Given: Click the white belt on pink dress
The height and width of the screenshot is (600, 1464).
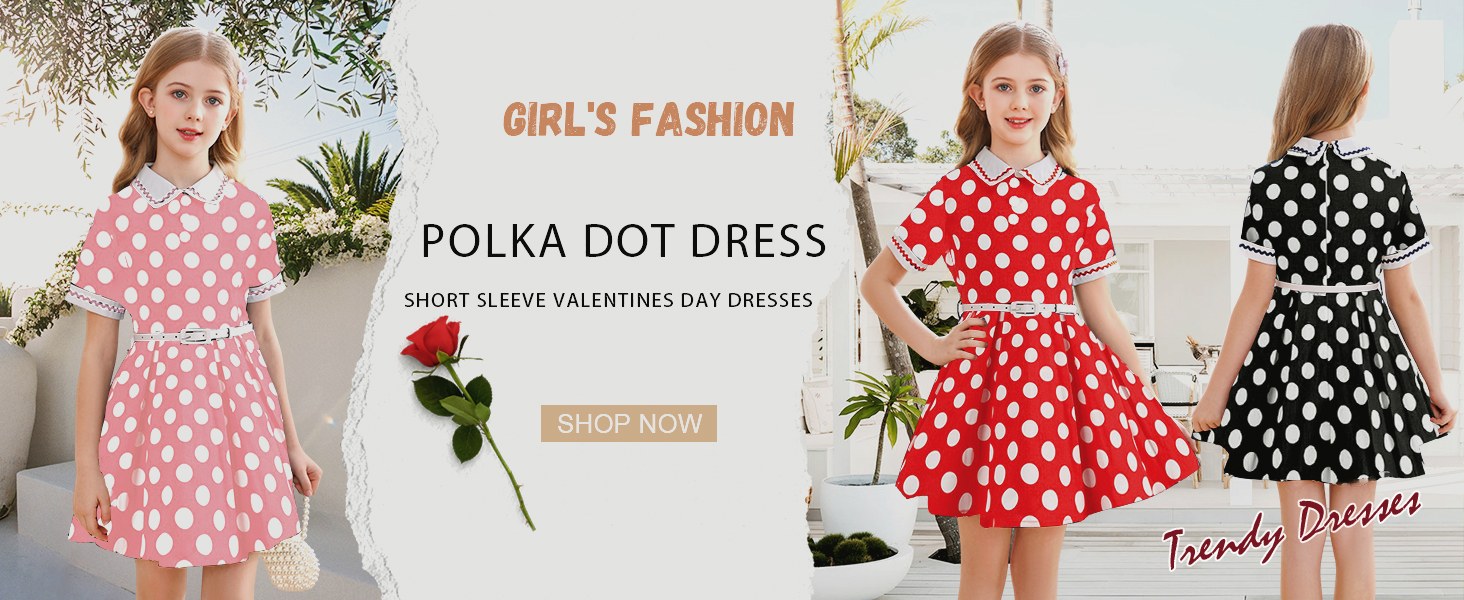Looking at the screenshot, I should pos(192,333).
